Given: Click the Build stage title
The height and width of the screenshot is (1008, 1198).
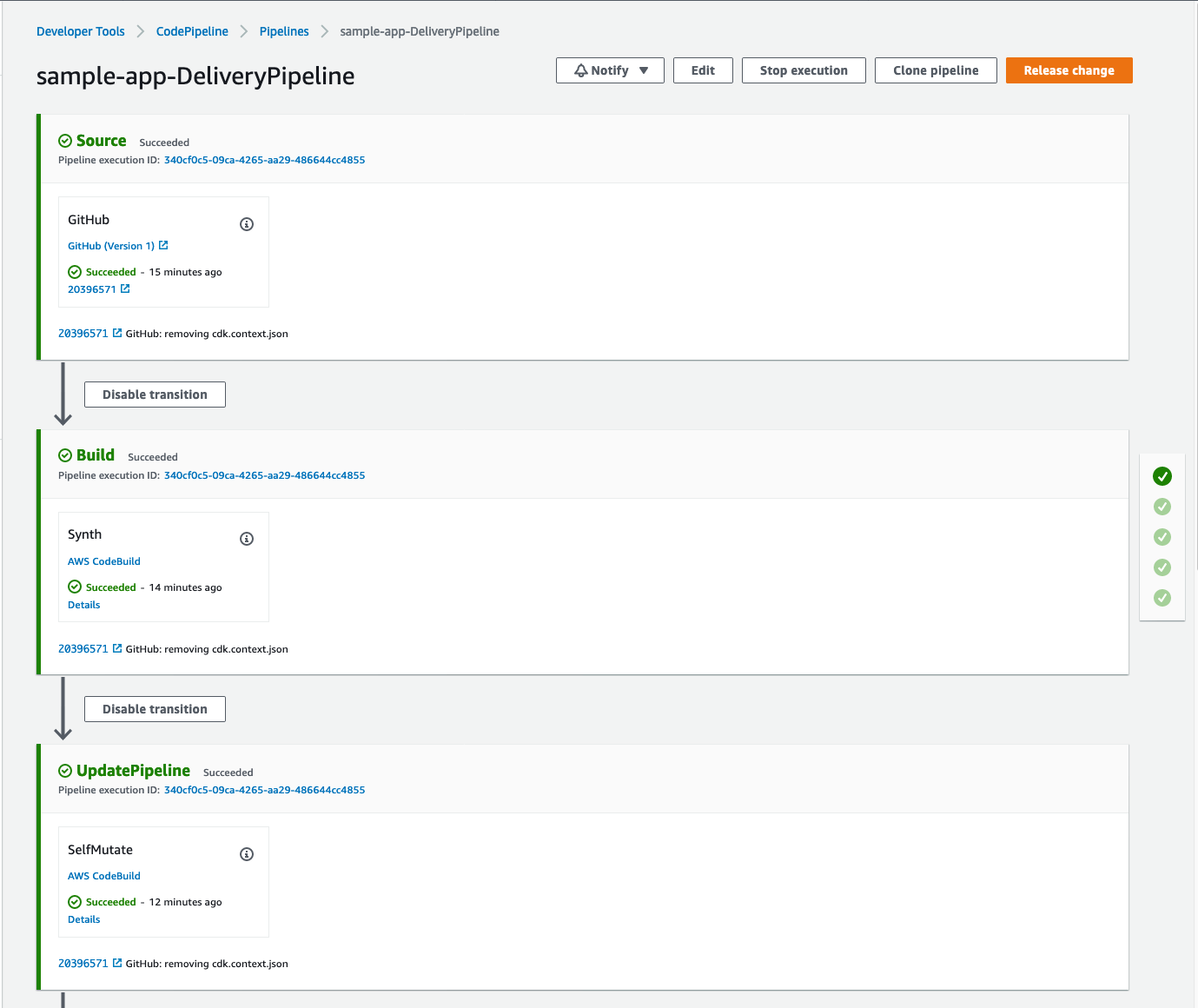Looking at the screenshot, I should (96, 455).
